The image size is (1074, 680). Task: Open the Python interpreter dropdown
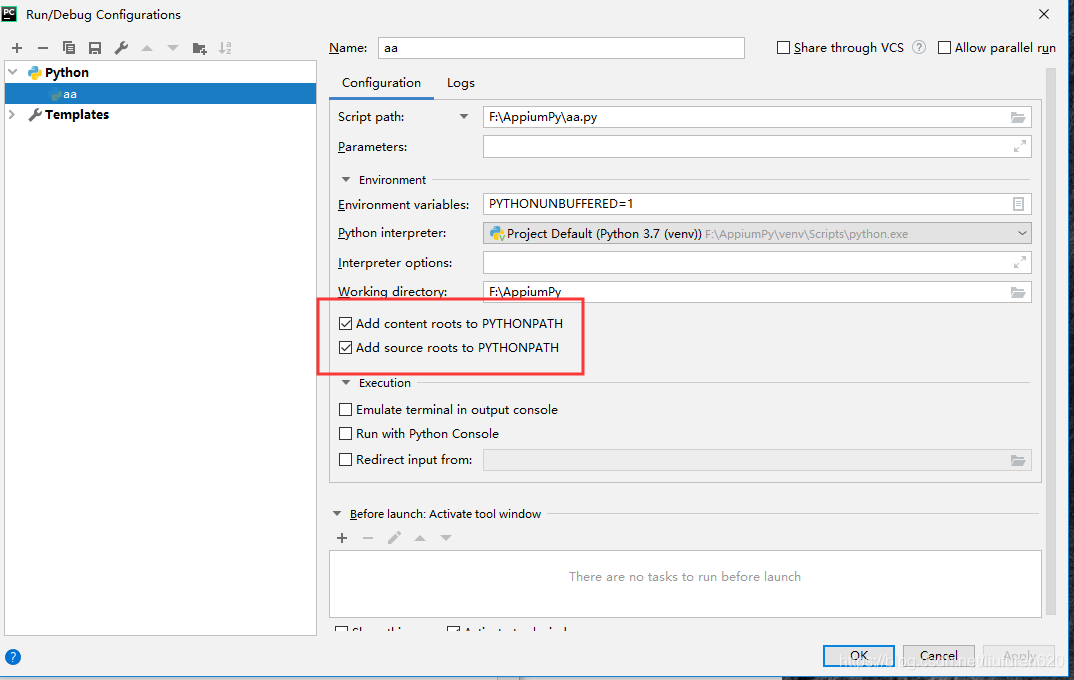[1022, 232]
